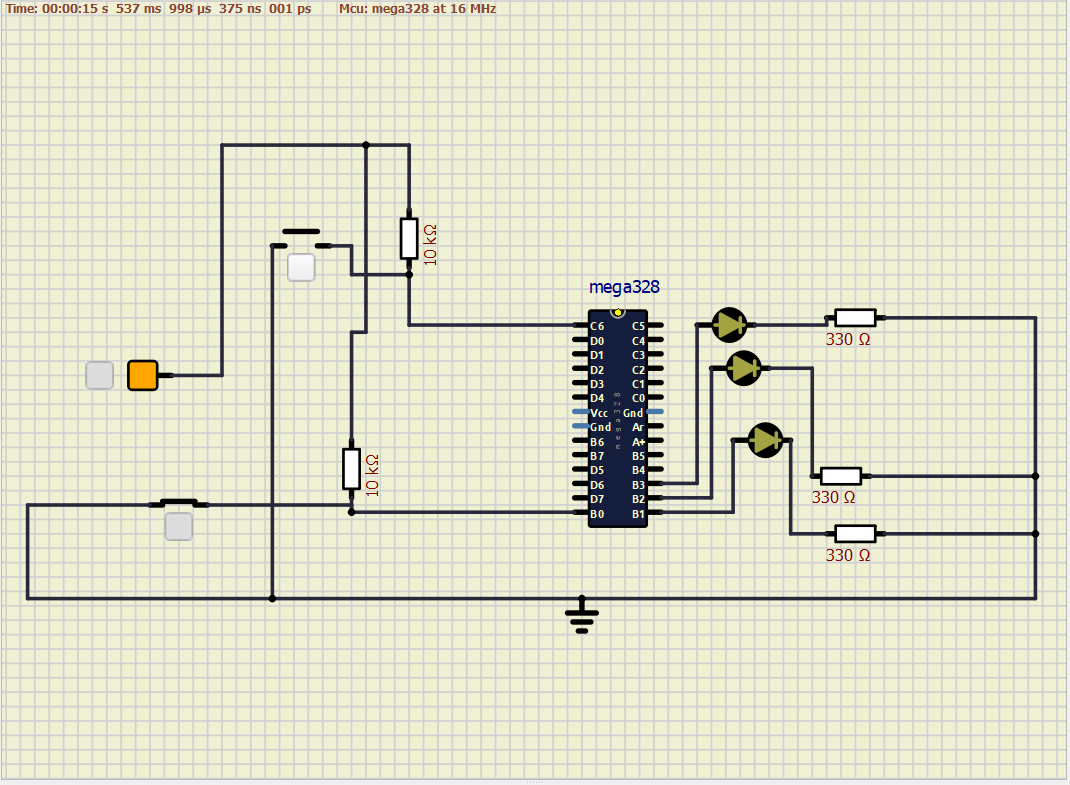This screenshot has height=785, width=1070.
Task: Select the middle 330 Ω resistor body
Action: [841, 476]
